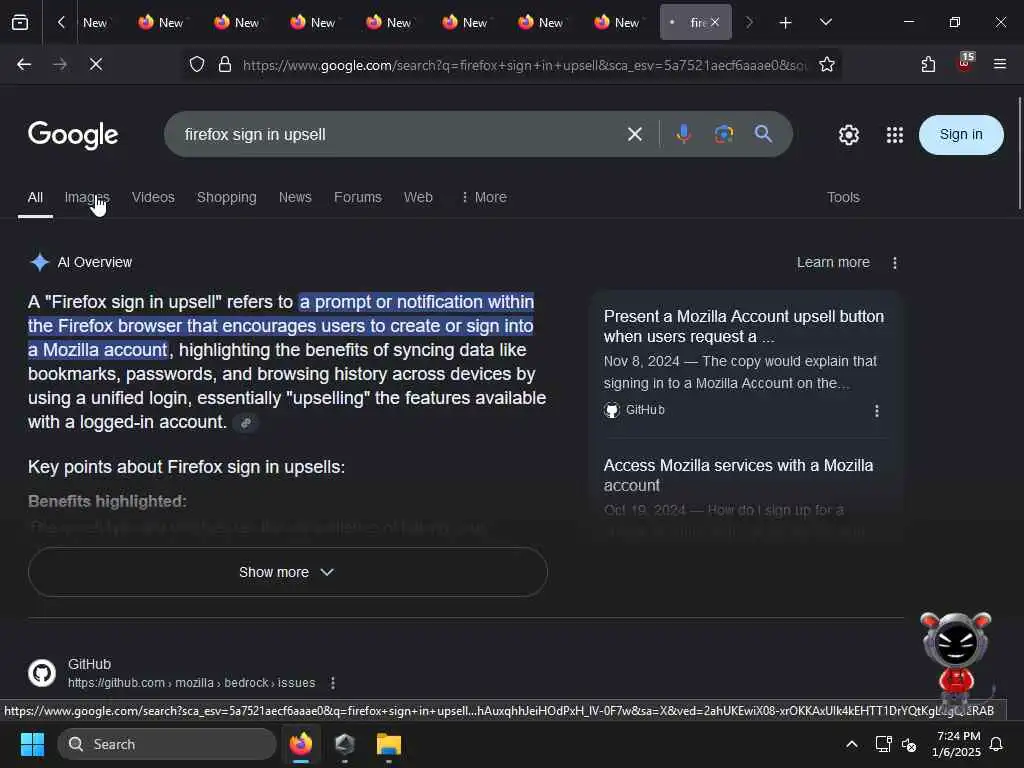
Task: Click the robot mascot overlay
Action: click(x=955, y=660)
